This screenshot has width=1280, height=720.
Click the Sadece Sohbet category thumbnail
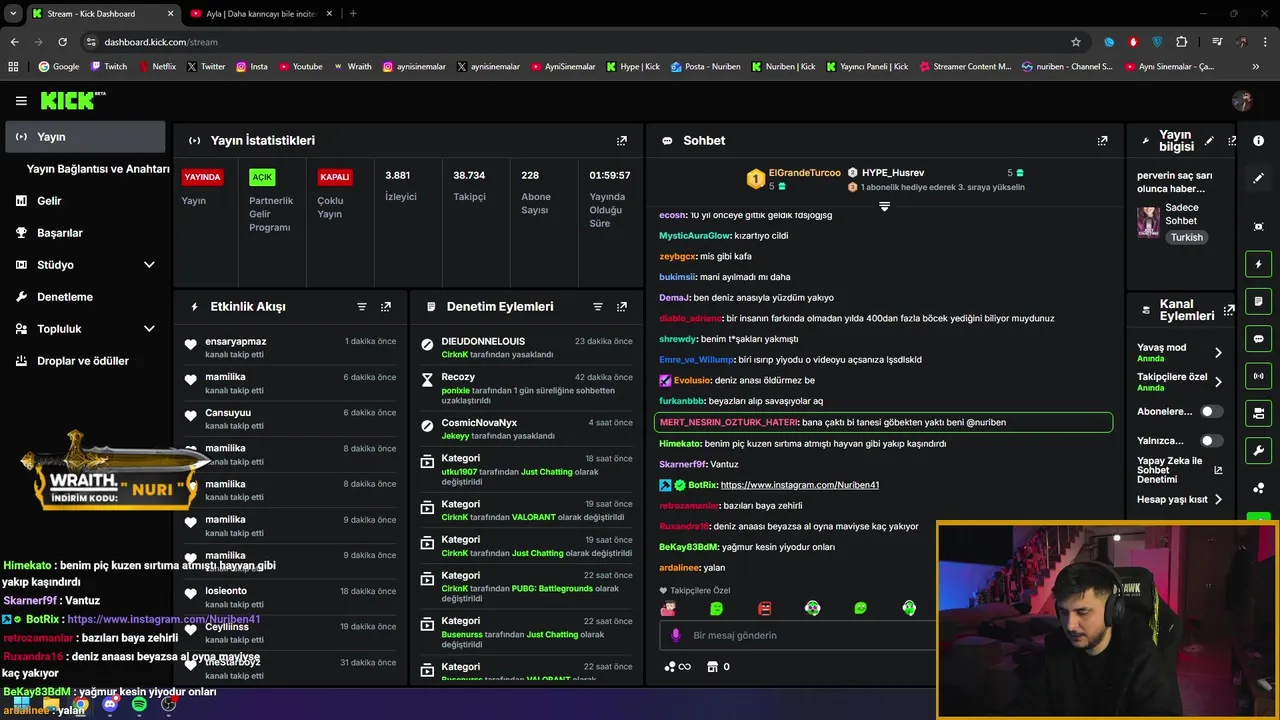1148,222
